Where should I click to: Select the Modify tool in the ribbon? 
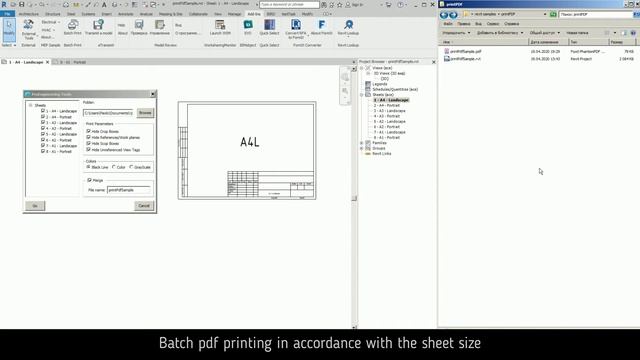[9, 29]
